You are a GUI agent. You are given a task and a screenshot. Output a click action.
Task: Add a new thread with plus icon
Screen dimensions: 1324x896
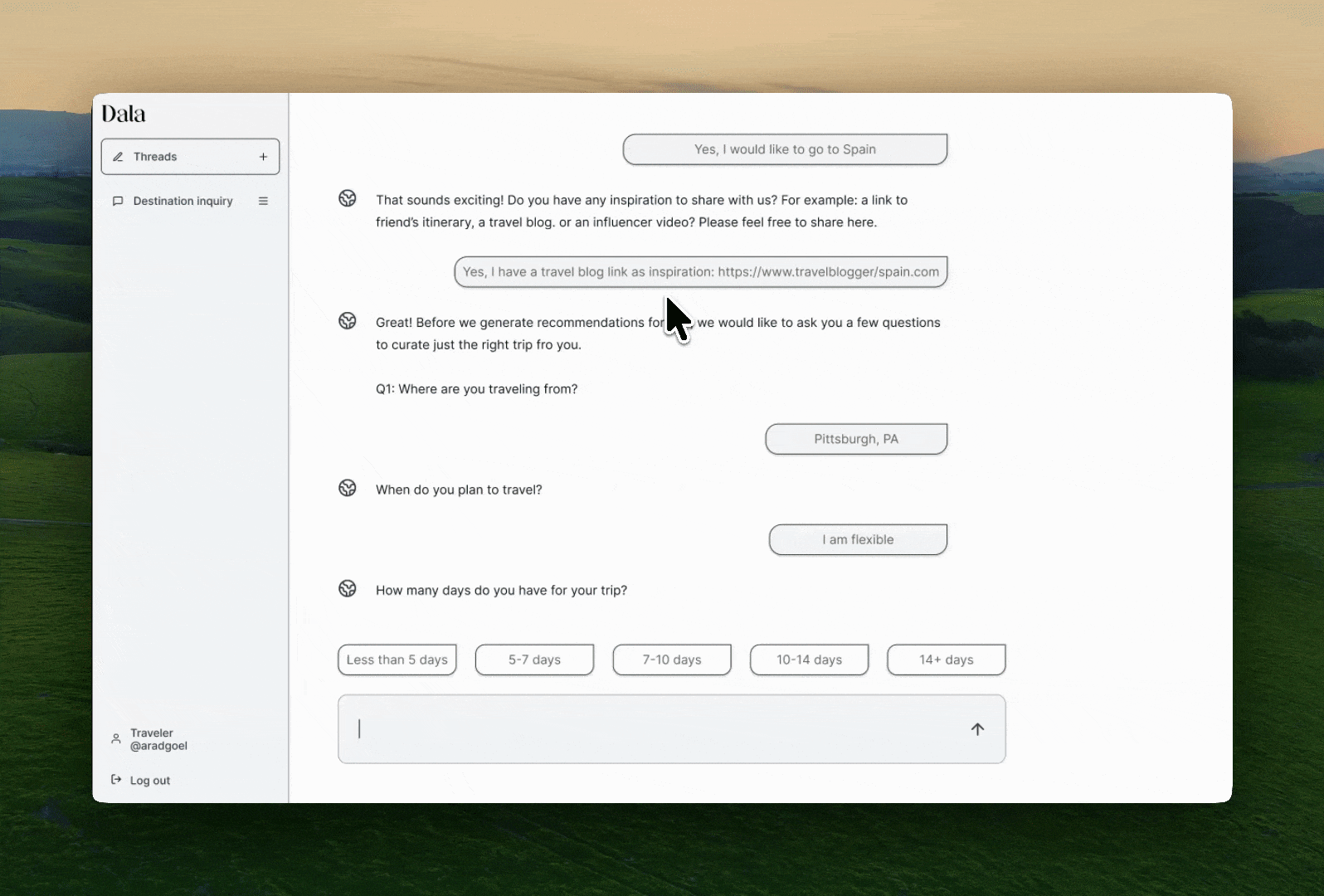263,157
